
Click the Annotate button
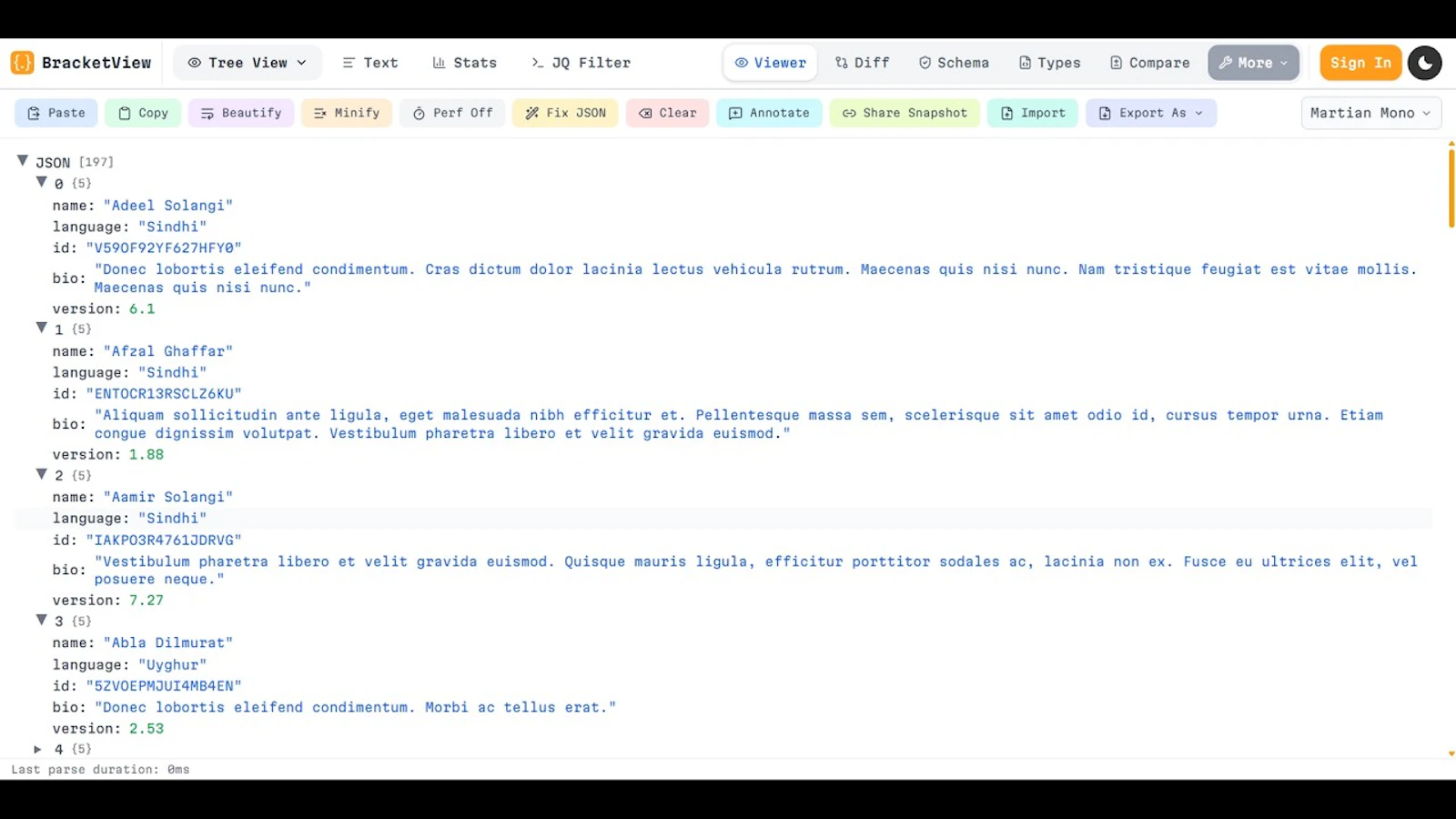769,113
